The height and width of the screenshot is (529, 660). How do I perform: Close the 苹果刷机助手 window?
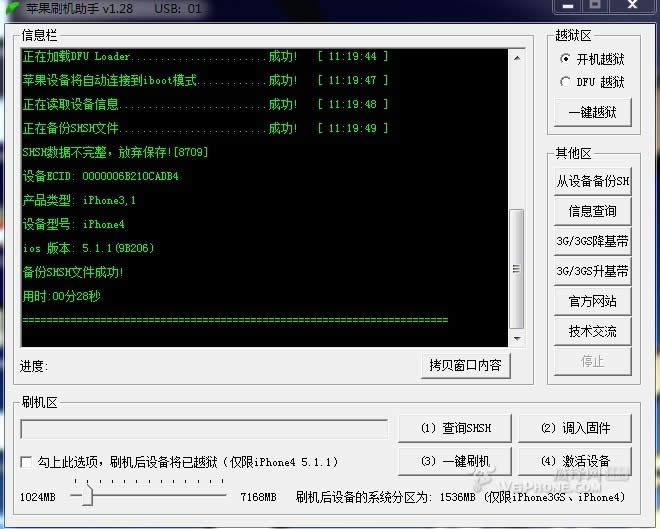(634, 9)
